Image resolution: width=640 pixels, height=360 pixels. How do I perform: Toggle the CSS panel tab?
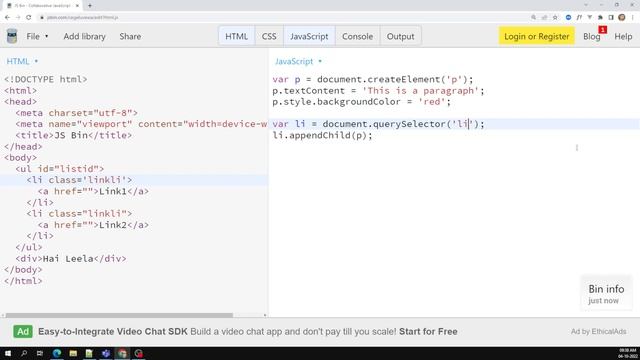[269, 36]
